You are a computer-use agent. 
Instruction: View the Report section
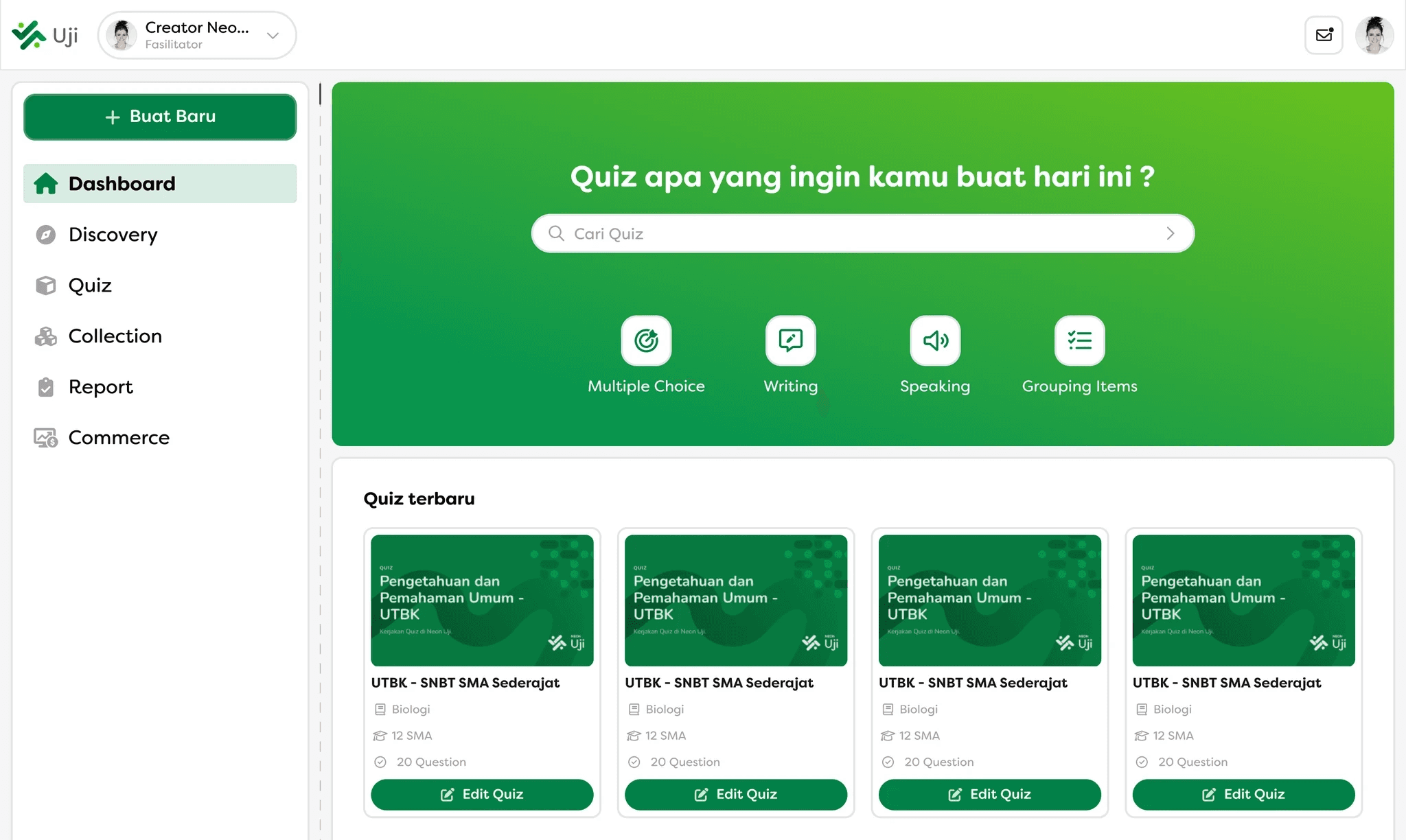[101, 387]
